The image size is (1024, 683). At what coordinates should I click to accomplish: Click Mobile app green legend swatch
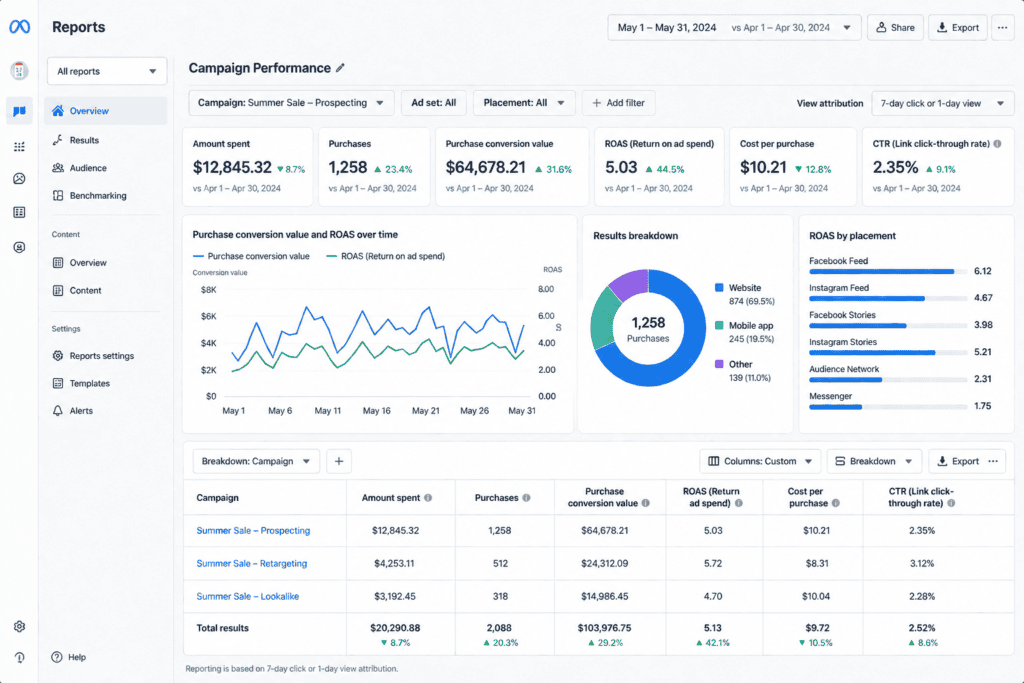point(719,325)
